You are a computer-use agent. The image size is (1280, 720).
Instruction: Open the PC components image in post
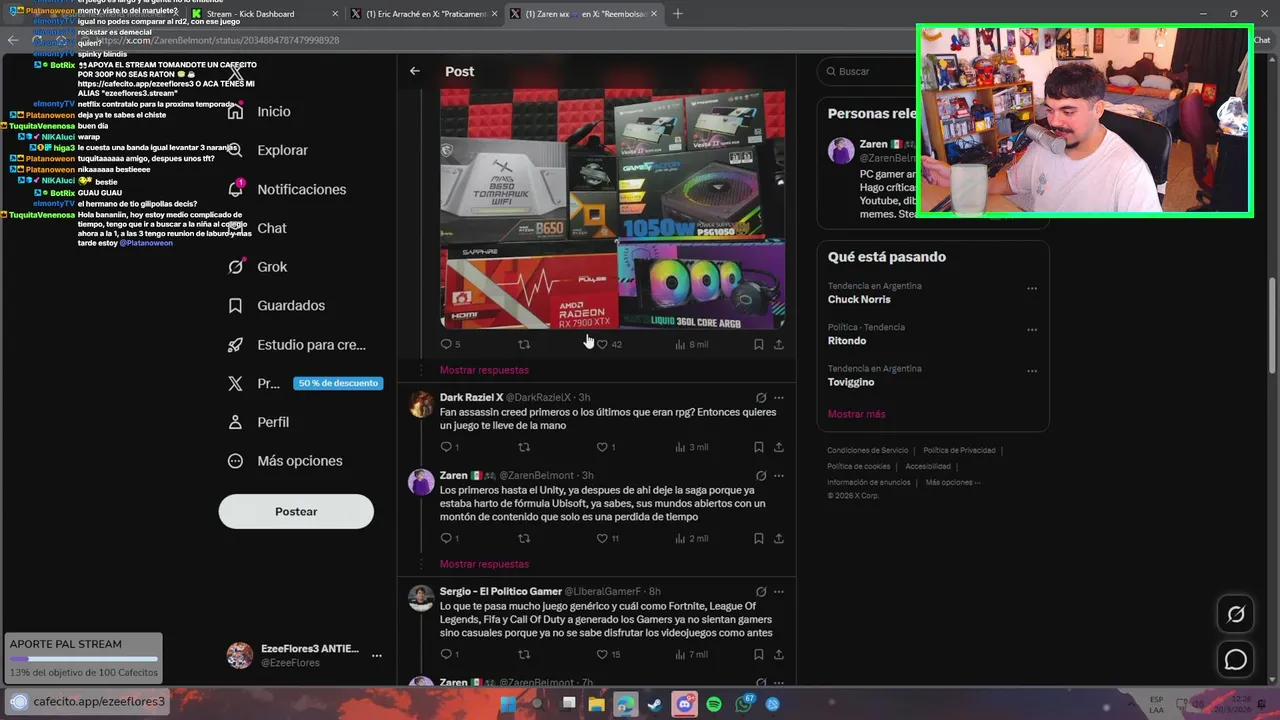point(612,208)
